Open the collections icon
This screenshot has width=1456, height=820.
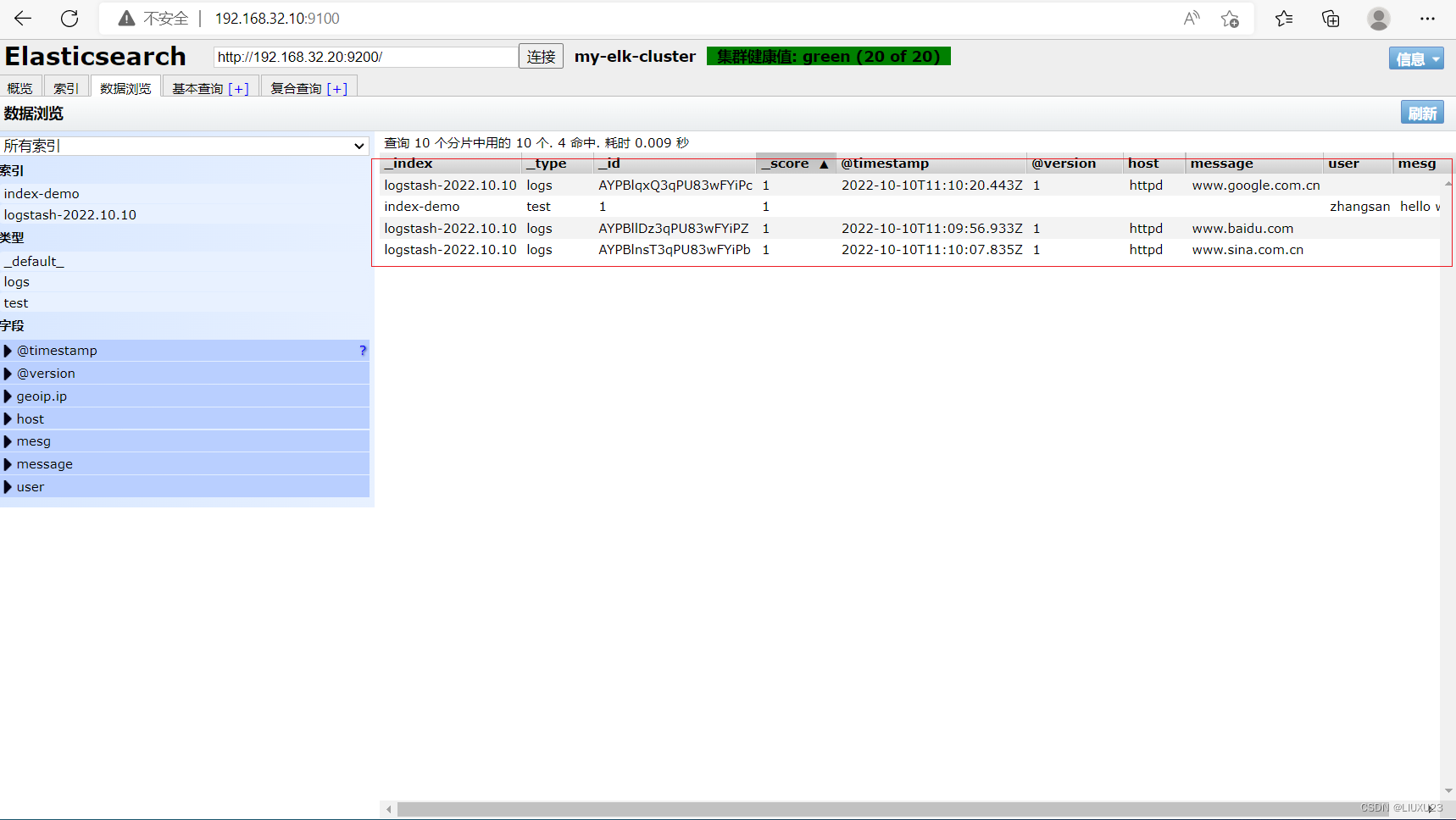pyautogui.click(x=1331, y=18)
